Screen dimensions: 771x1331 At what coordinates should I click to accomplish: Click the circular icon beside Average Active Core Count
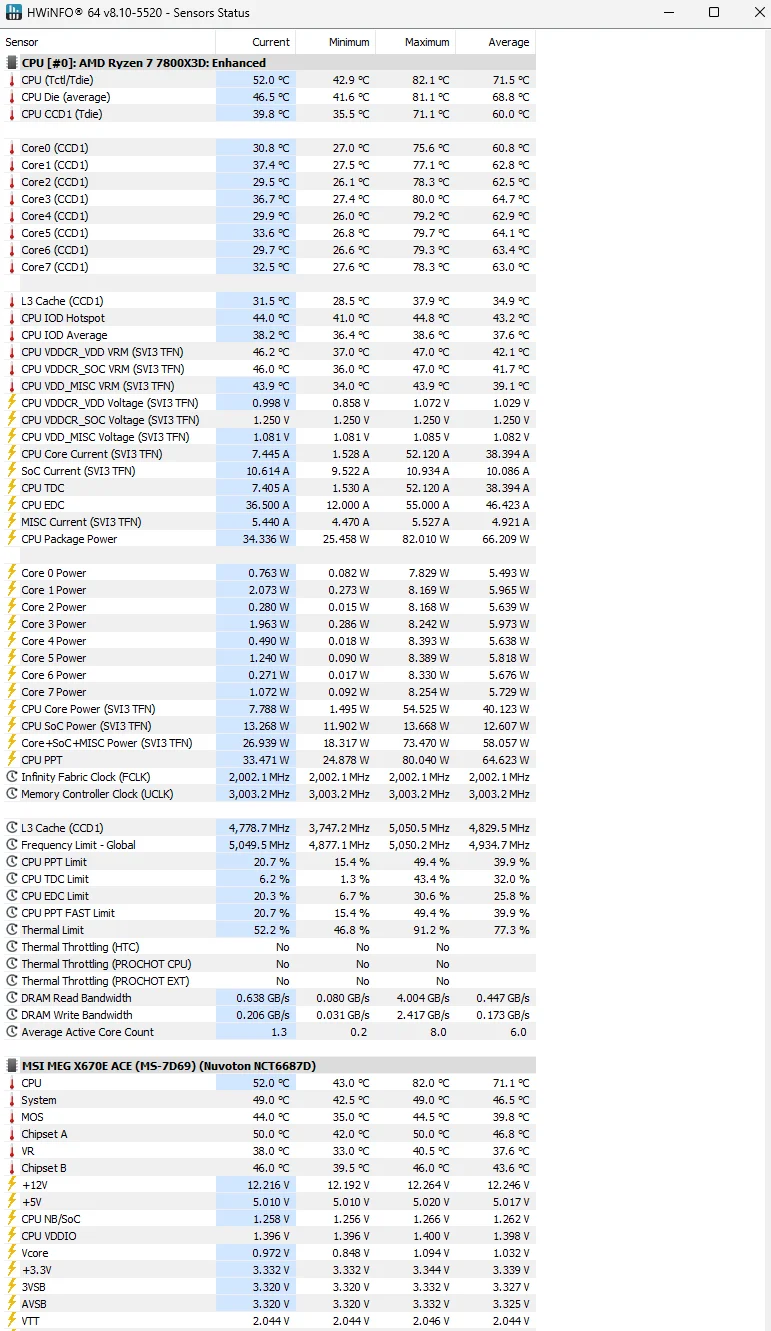(x=12, y=1032)
